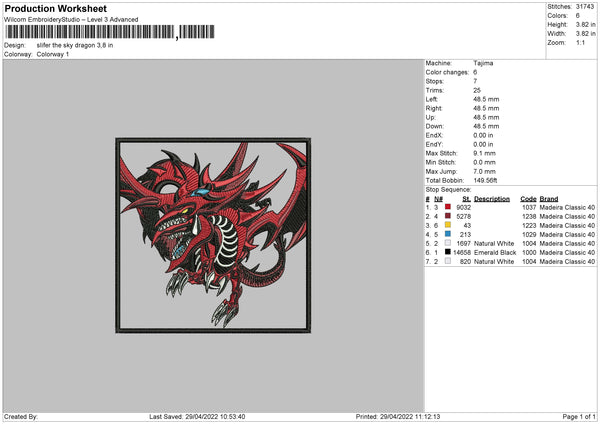
Task: Click Natural White in stop row 7
Action: pyautogui.click(x=494, y=261)
